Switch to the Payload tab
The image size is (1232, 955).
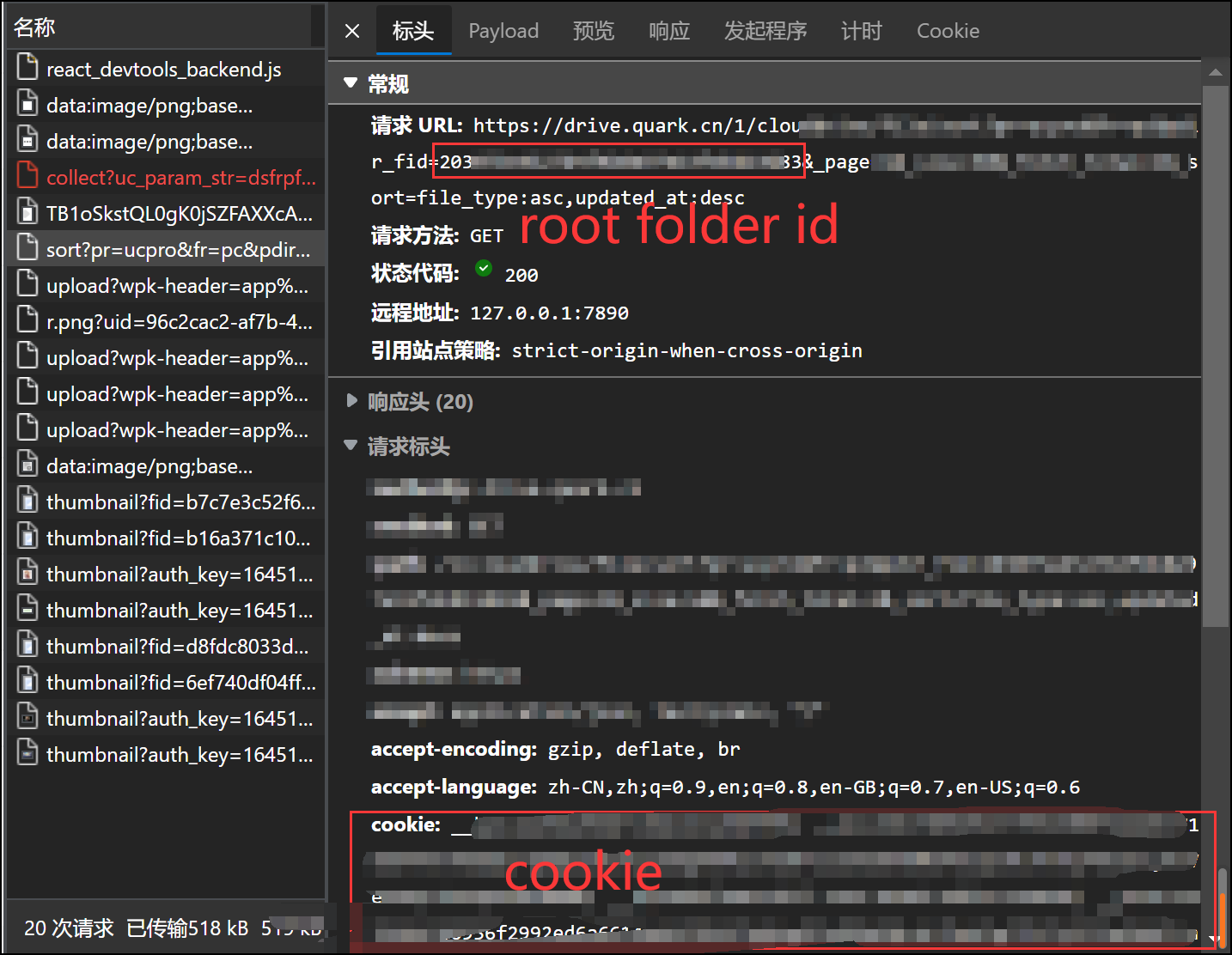pos(503,30)
